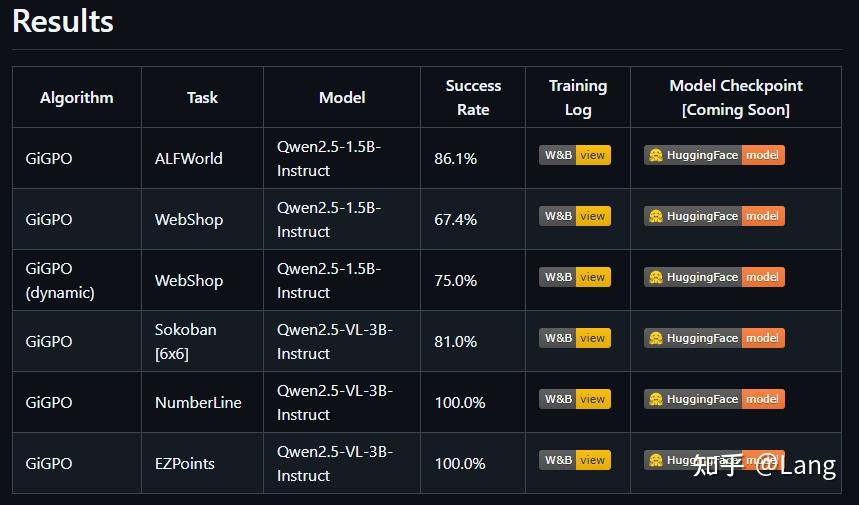Open W&B training log for WebShop 67.4%
The width and height of the screenshot is (859, 505).
pyautogui.click(x=575, y=216)
